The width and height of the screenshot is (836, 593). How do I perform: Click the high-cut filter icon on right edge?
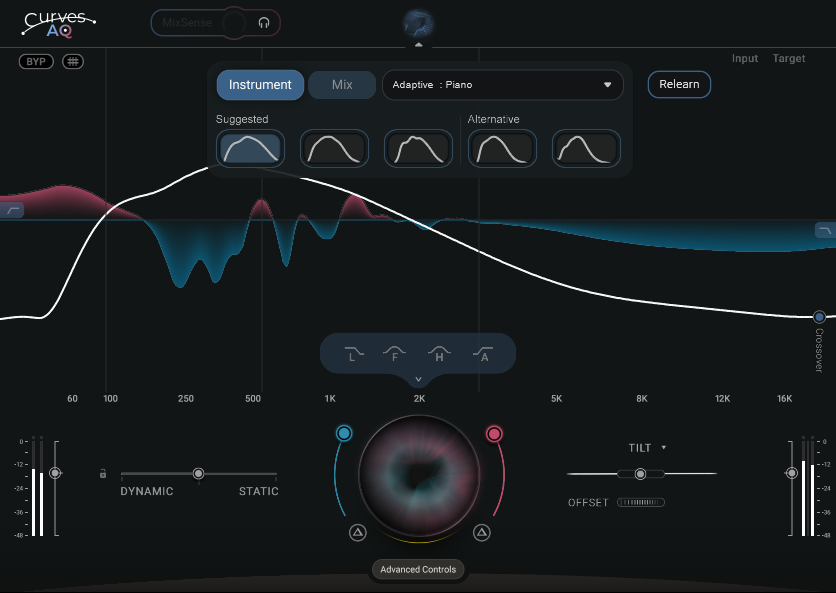coord(824,230)
